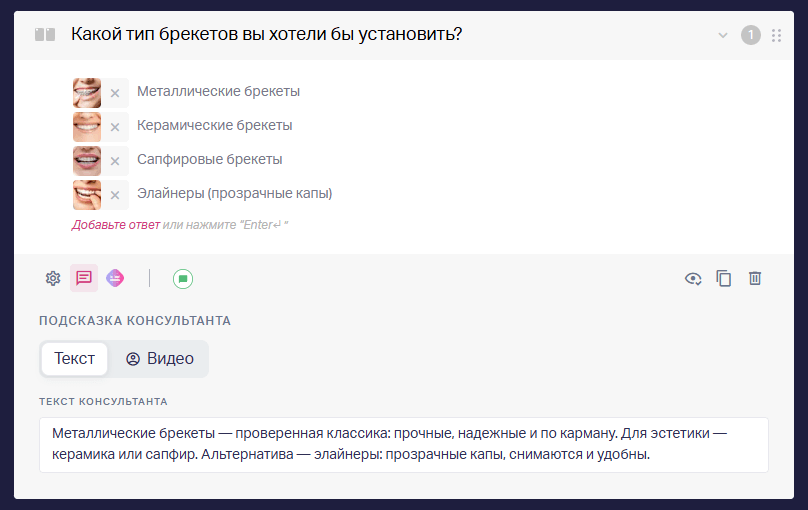Open the question settings gear icon
Viewport: 808px width, 510px height.
click(53, 279)
